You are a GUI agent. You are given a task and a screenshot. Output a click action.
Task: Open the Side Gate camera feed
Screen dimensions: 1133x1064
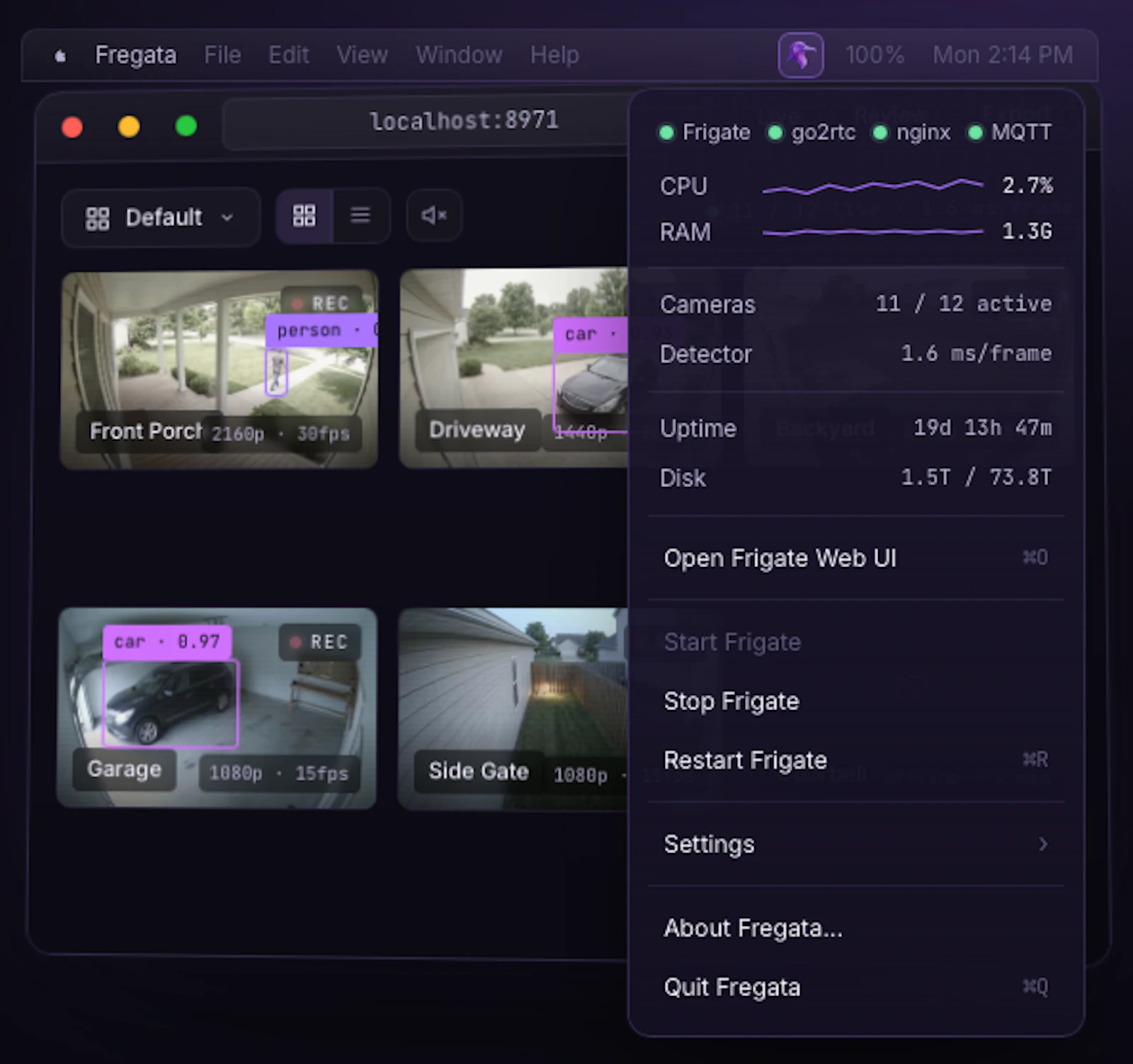tap(513, 709)
